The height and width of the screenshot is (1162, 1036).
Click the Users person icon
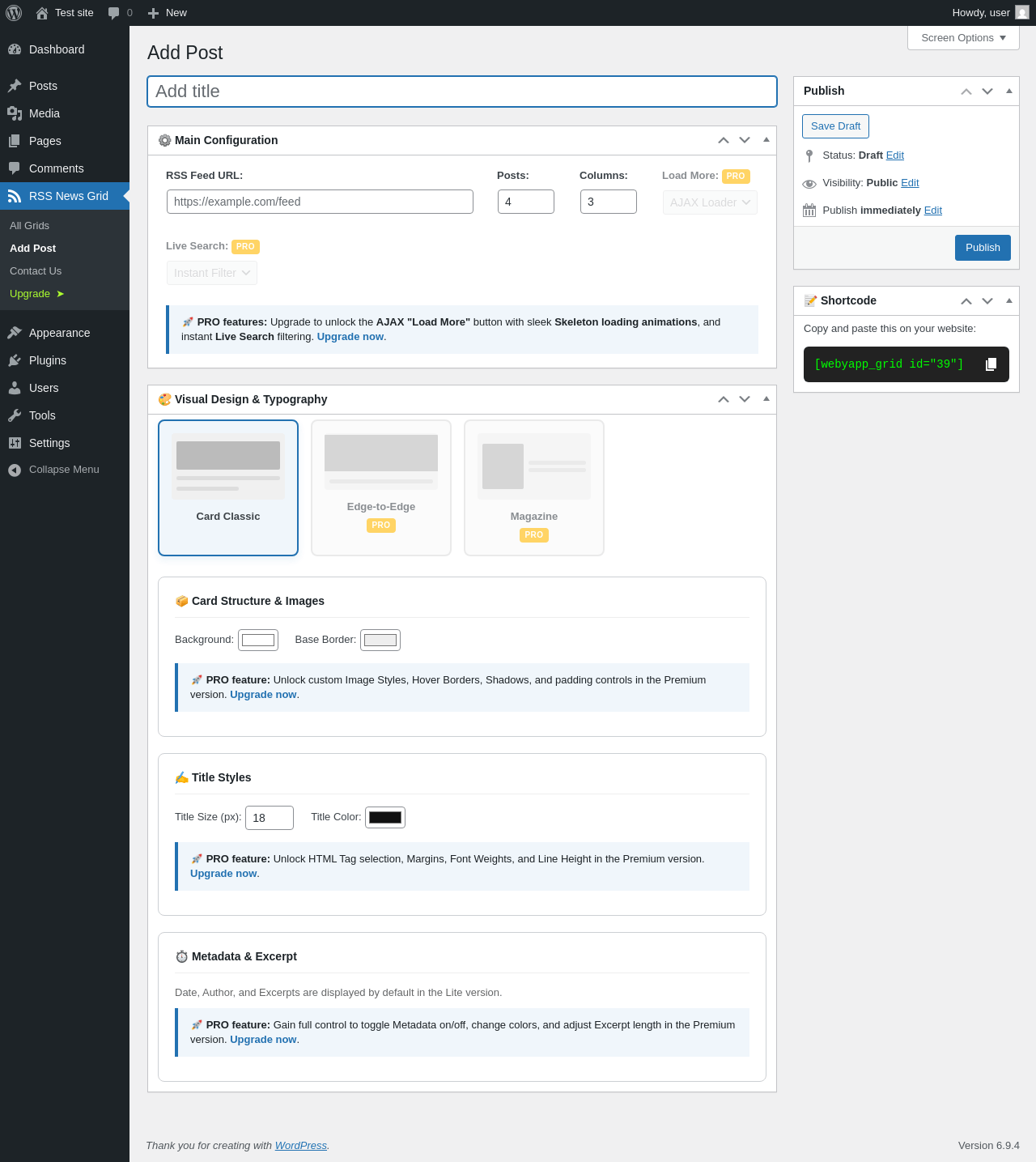pos(15,388)
